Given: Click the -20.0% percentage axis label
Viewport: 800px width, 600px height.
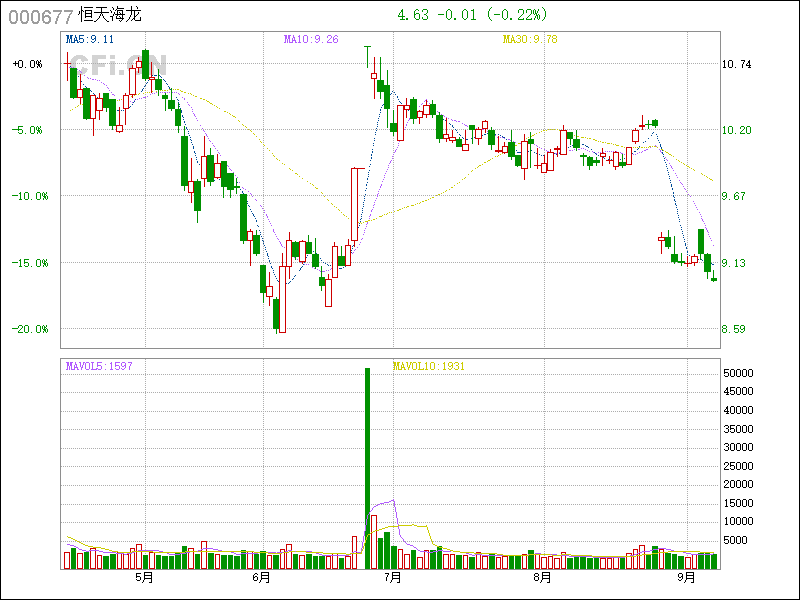Looking at the screenshot, I should pos(29,329).
